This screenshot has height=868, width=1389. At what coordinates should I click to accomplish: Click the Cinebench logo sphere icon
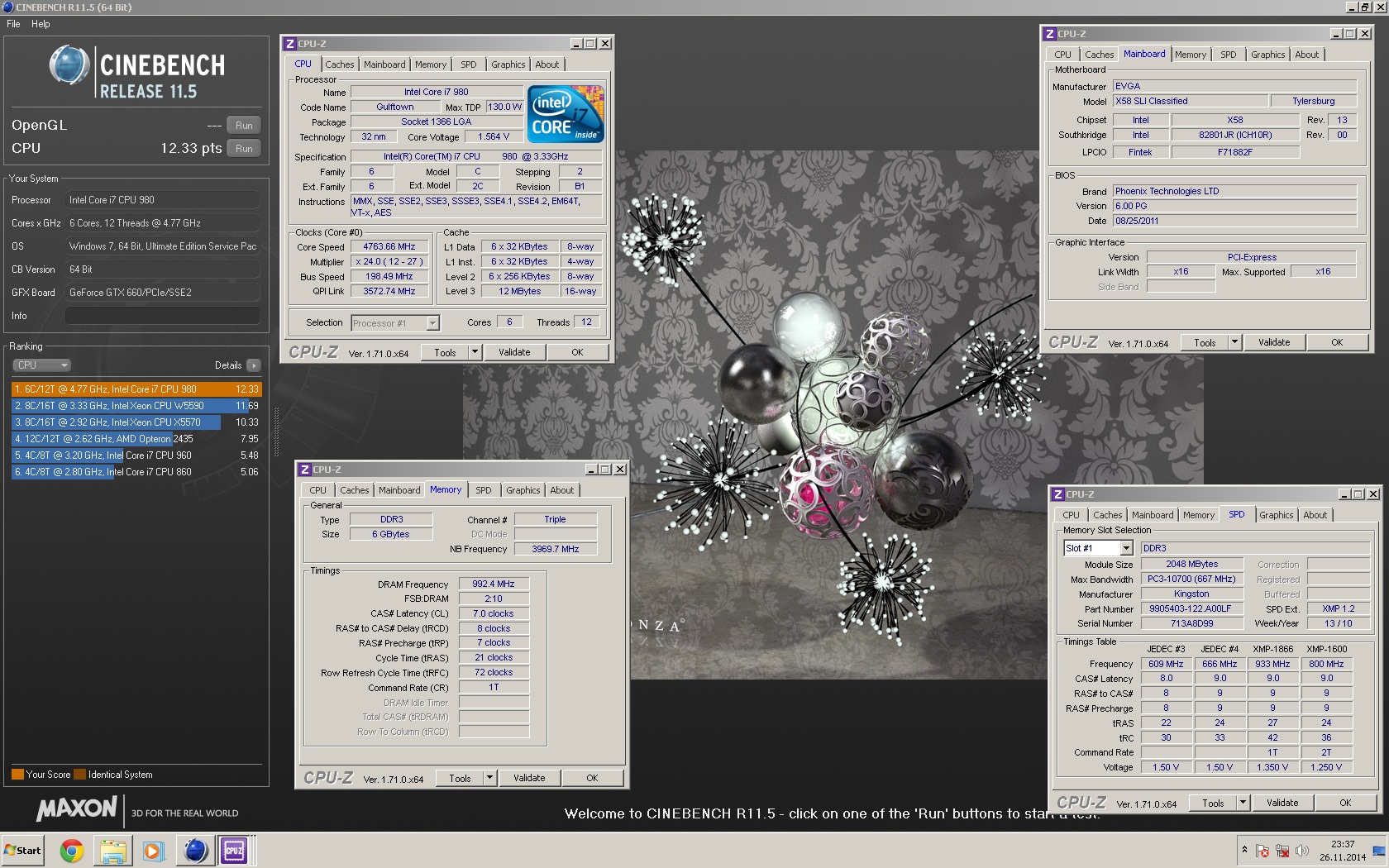pyautogui.click(x=69, y=65)
